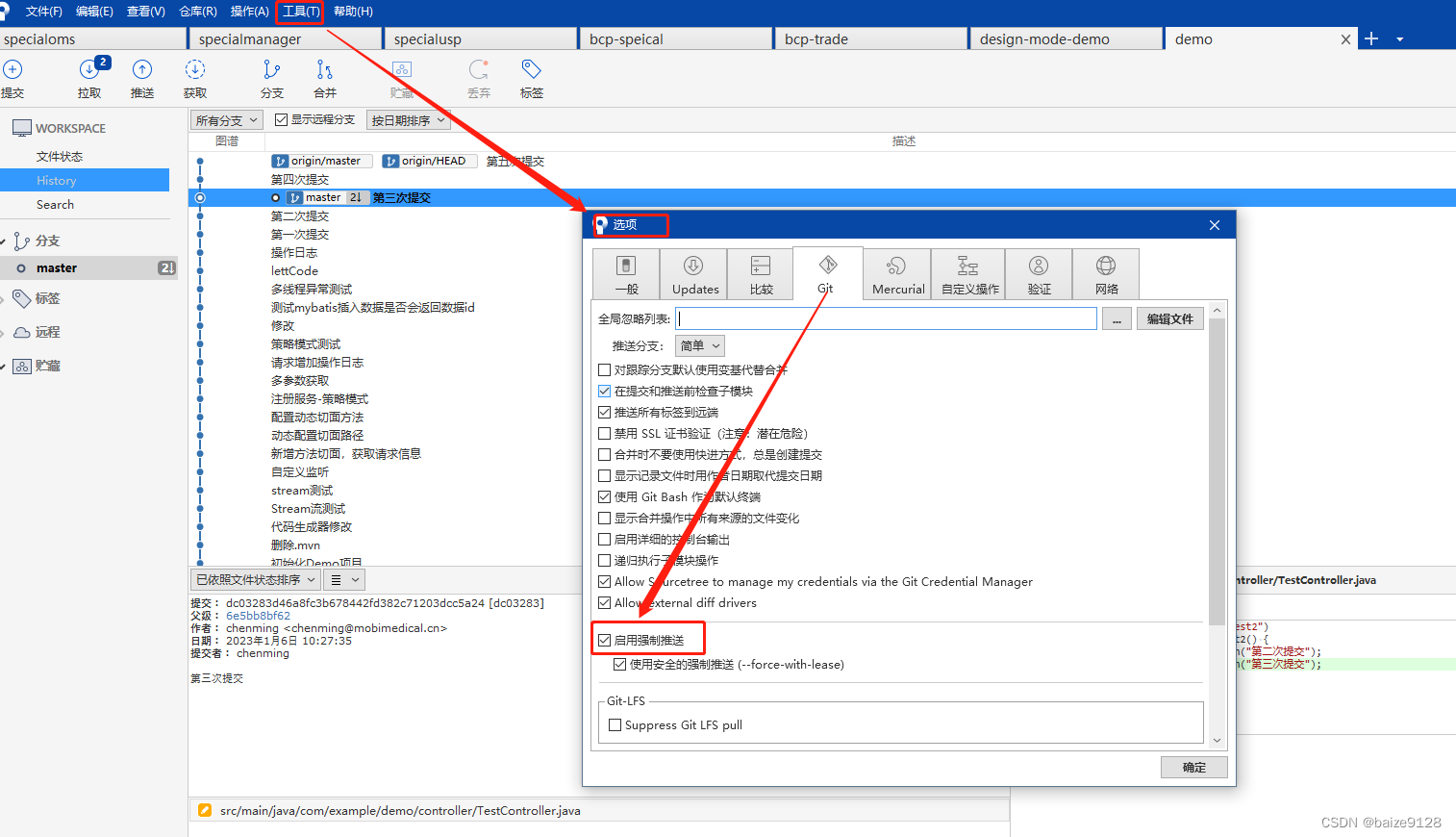1456x837 pixels.
Task: Open the 一般 (General) options tab
Action: pyautogui.click(x=626, y=274)
